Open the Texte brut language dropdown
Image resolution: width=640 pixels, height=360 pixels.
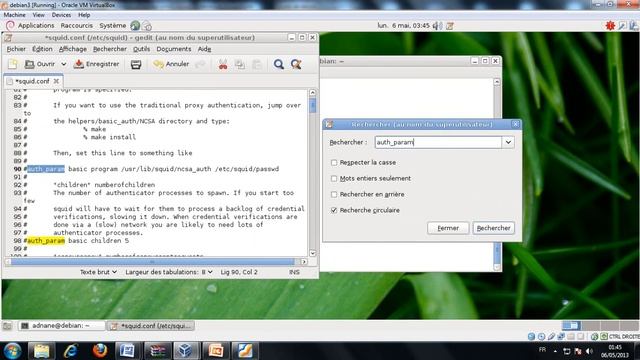tap(98, 272)
